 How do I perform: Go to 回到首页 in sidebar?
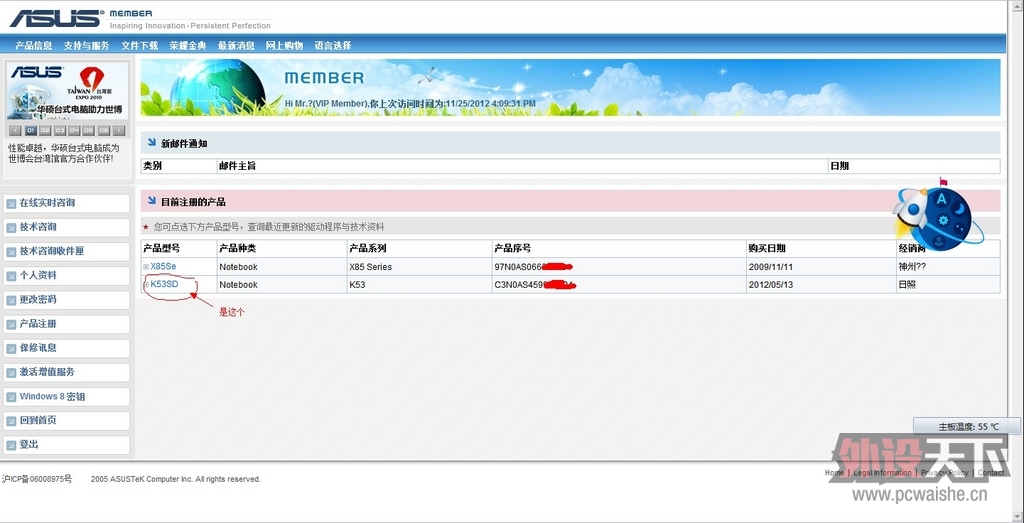[66, 420]
